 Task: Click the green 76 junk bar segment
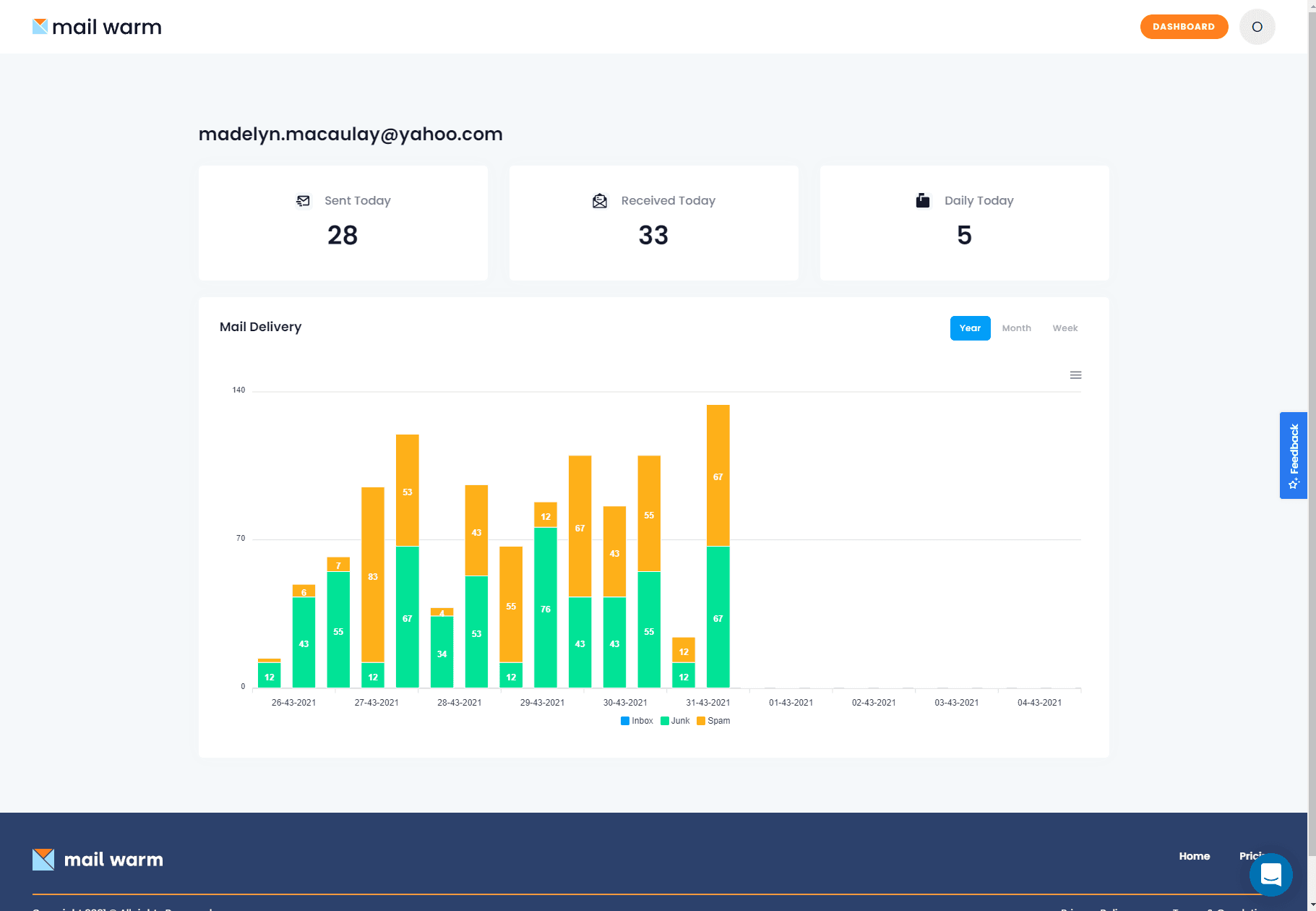click(546, 607)
